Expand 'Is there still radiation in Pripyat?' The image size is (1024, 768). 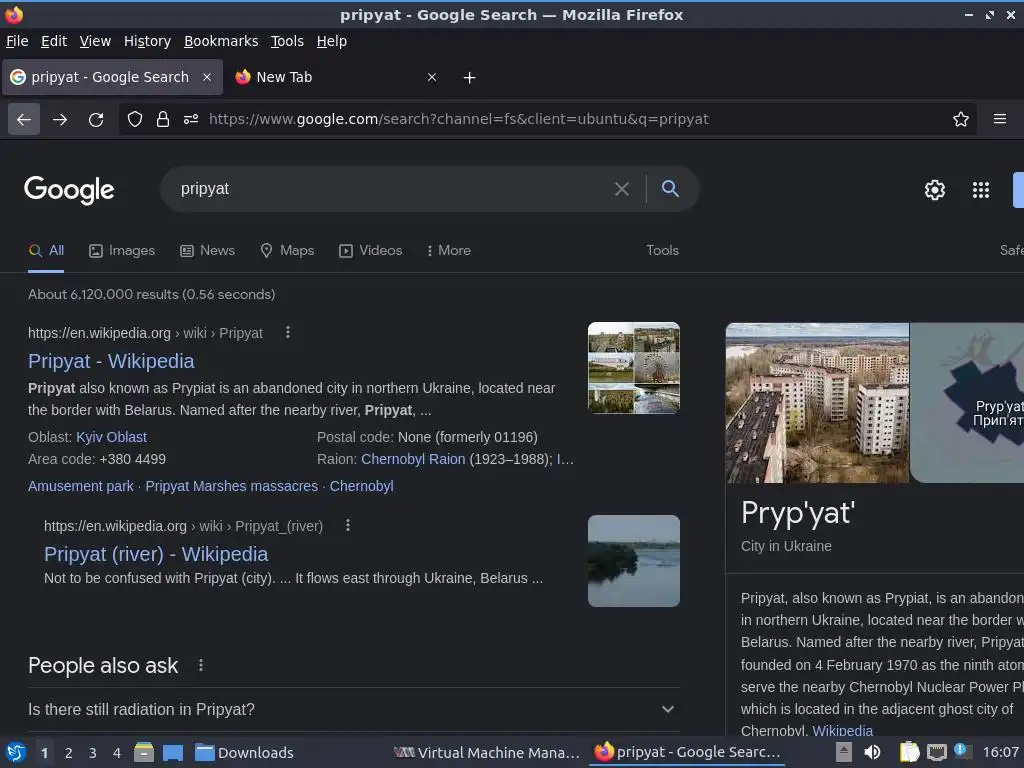tap(353, 709)
